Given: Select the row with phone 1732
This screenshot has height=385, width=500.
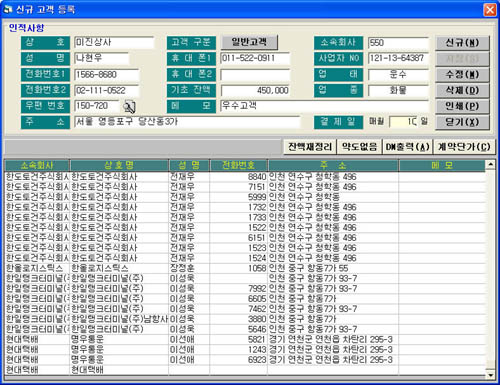Looking at the screenshot, I should click(245, 207).
